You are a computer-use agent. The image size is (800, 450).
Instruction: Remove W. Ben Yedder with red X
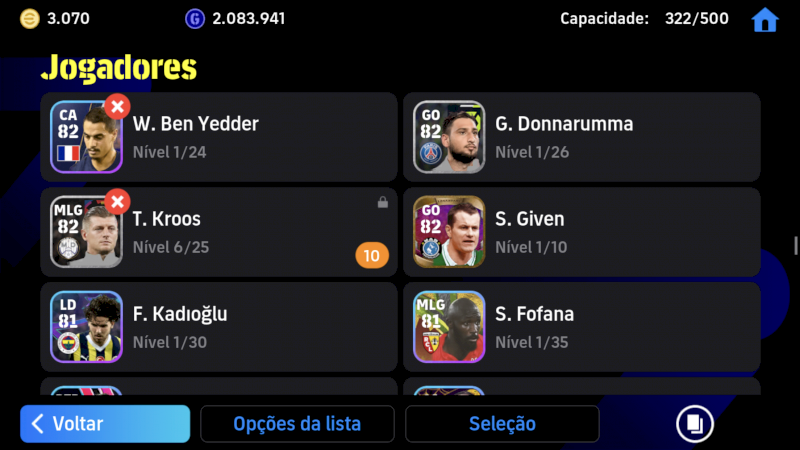[x=117, y=107]
